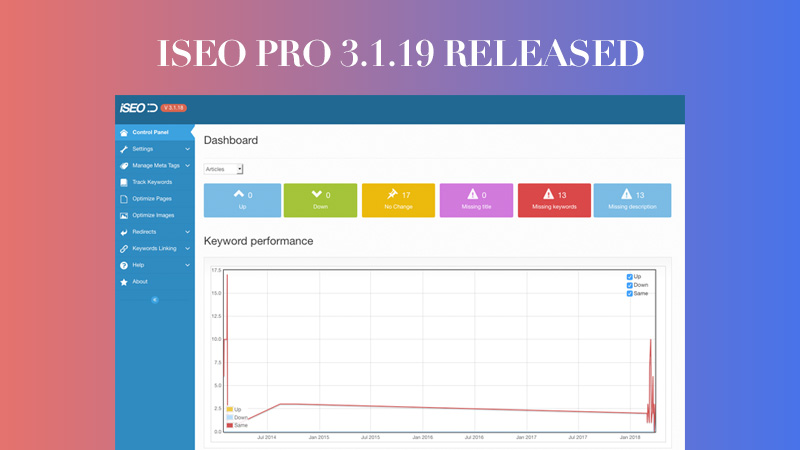800x450 pixels.
Task: Click the yellow No Change tile
Action: tap(398, 200)
